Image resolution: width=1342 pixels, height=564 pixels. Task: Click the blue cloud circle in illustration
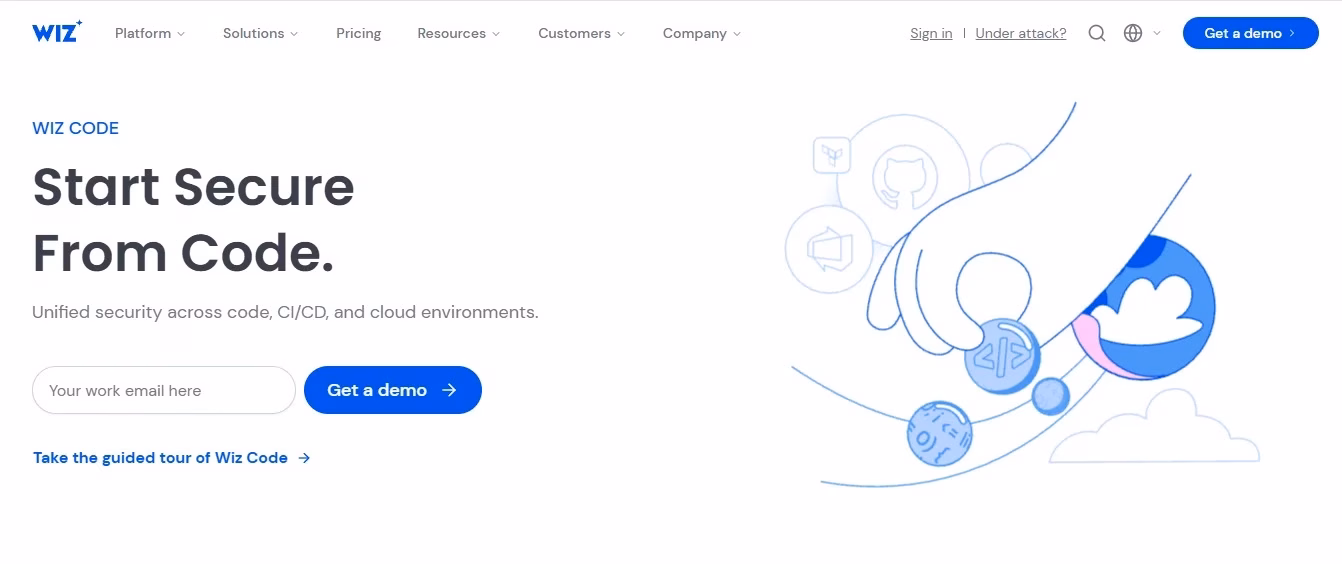[x=1145, y=307]
